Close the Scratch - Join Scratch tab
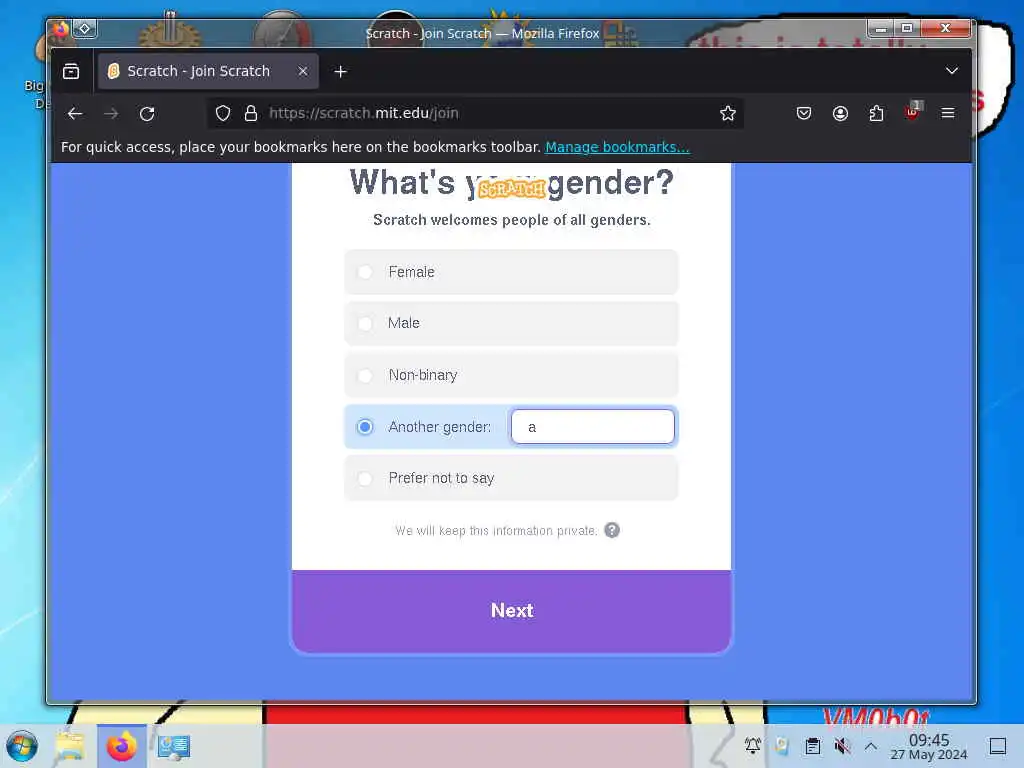This screenshot has height=768, width=1024. coord(303,71)
